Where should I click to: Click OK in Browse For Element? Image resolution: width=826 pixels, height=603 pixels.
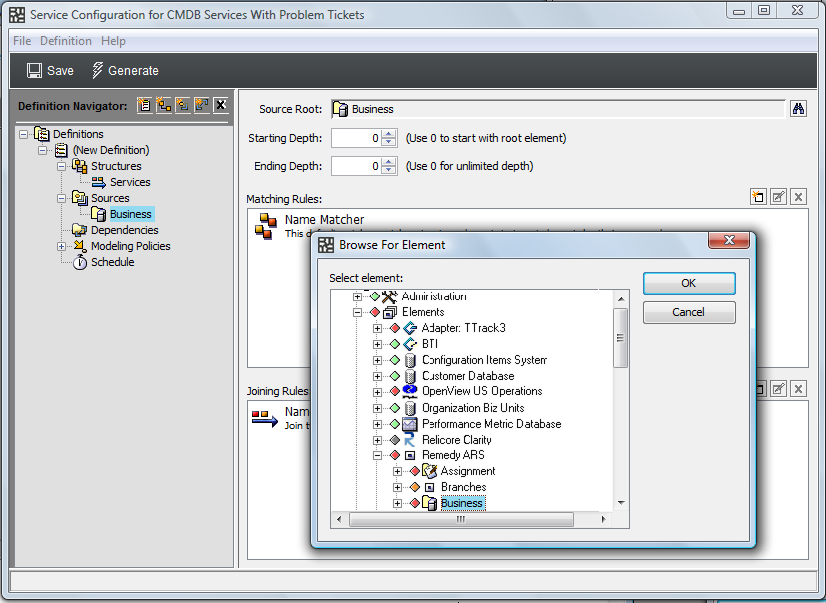point(689,283)
